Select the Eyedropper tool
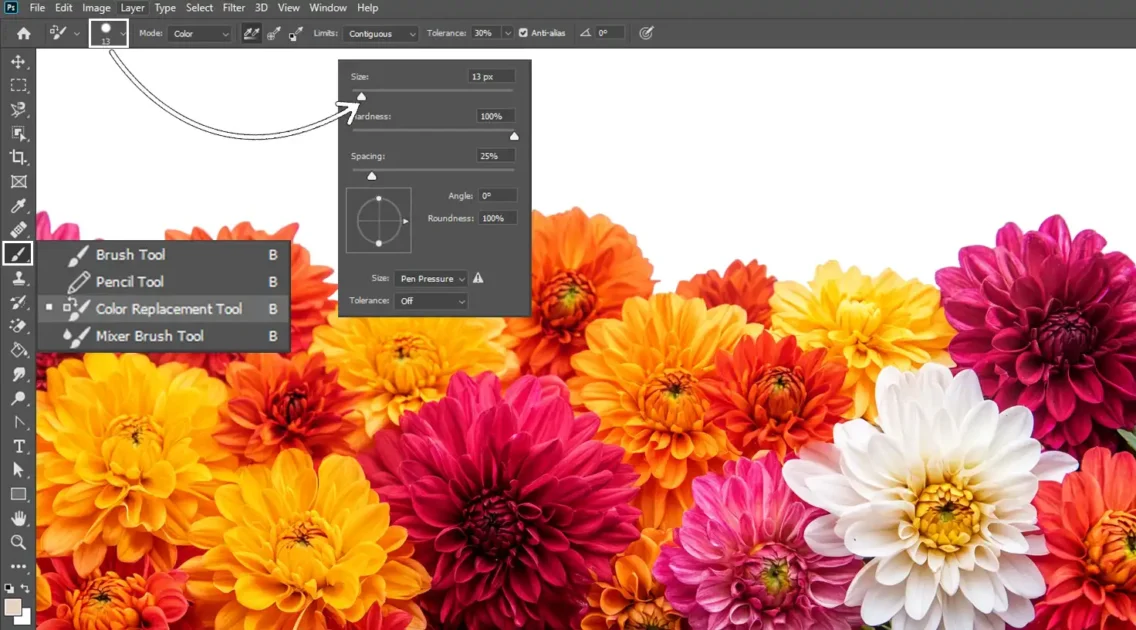This screenshot has width=1136, height=630. click(x=18, y=206)
